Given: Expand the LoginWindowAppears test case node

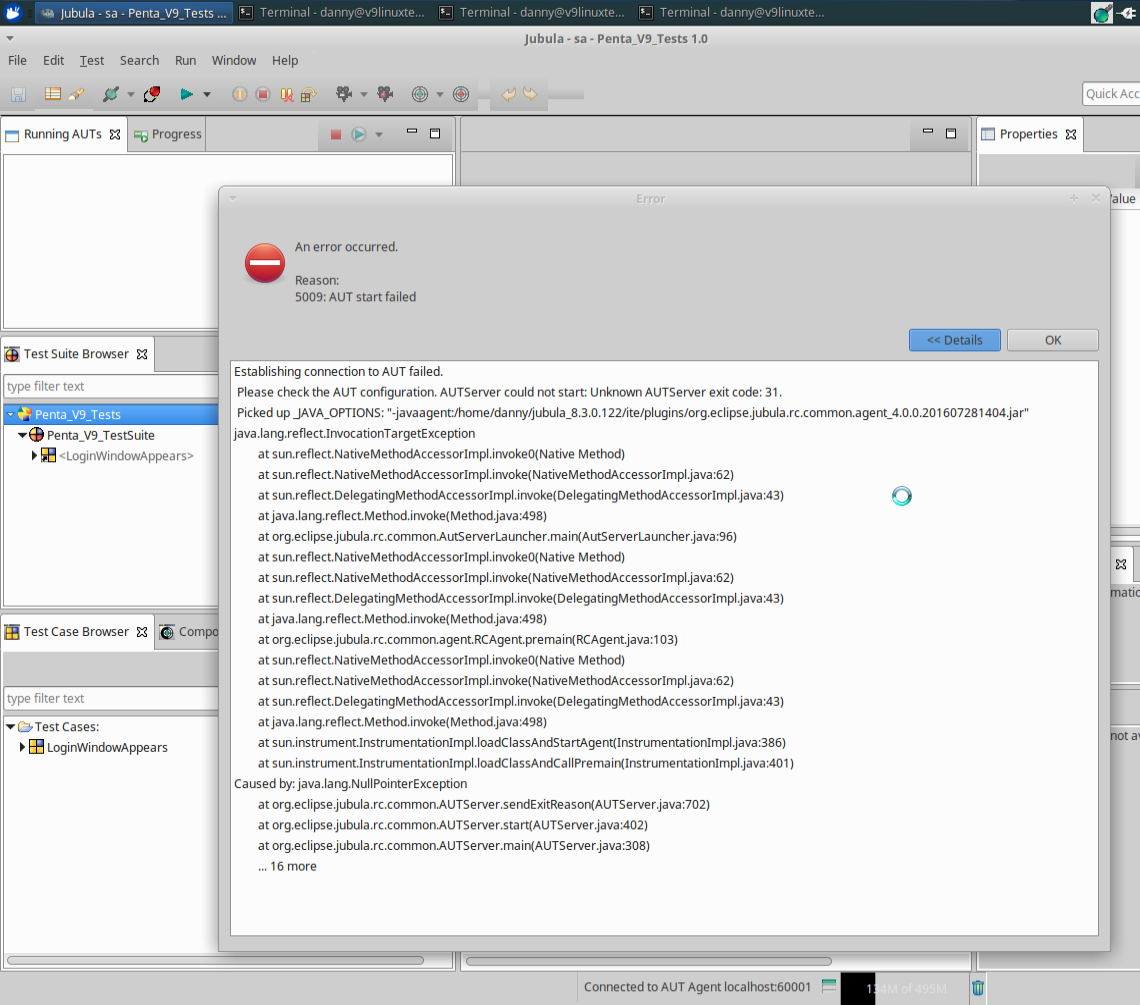Looking at the screenshot, I should pos(22,747).
